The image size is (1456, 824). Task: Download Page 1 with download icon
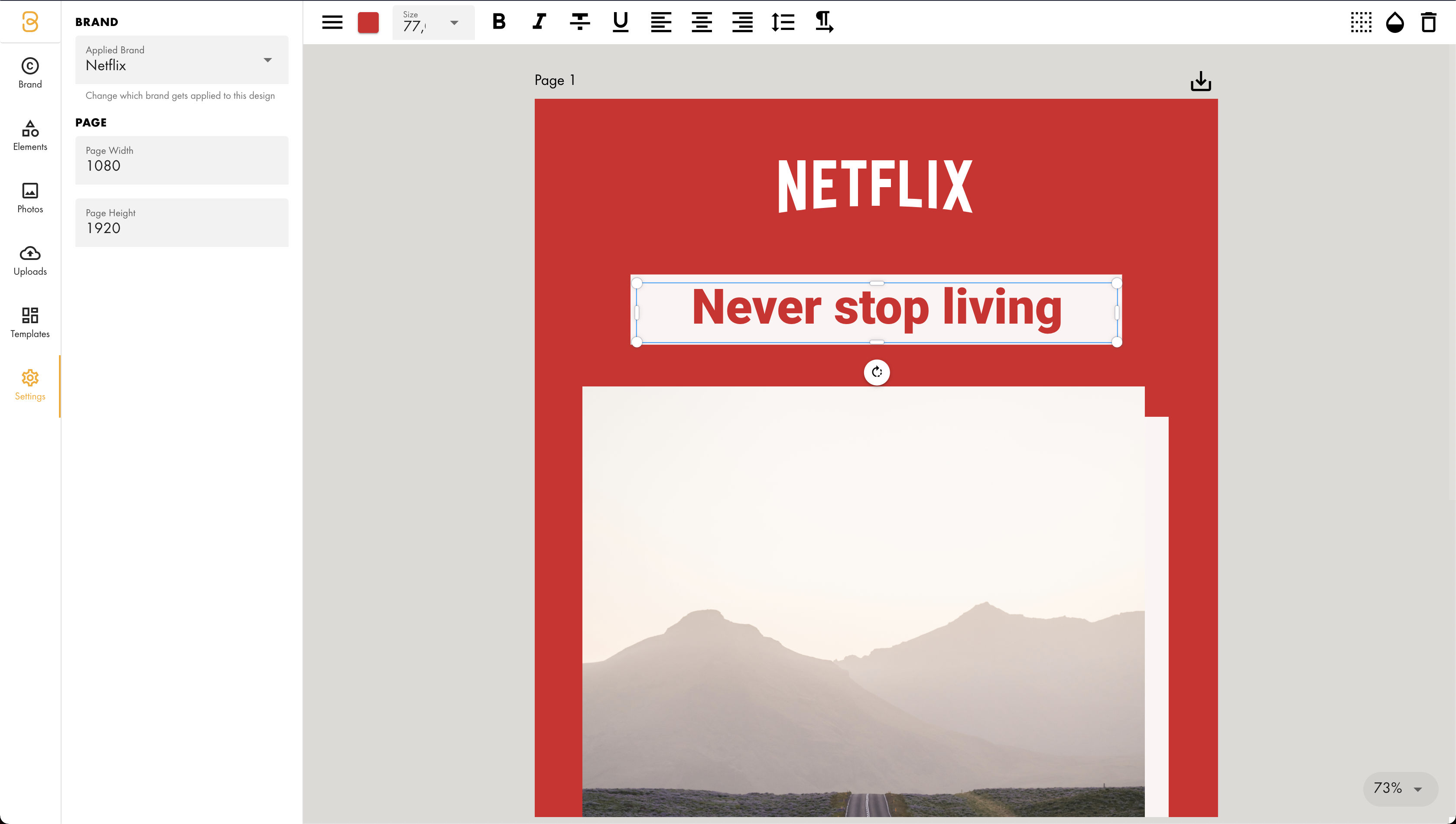pyautogui.click(x=1201, y=81)
